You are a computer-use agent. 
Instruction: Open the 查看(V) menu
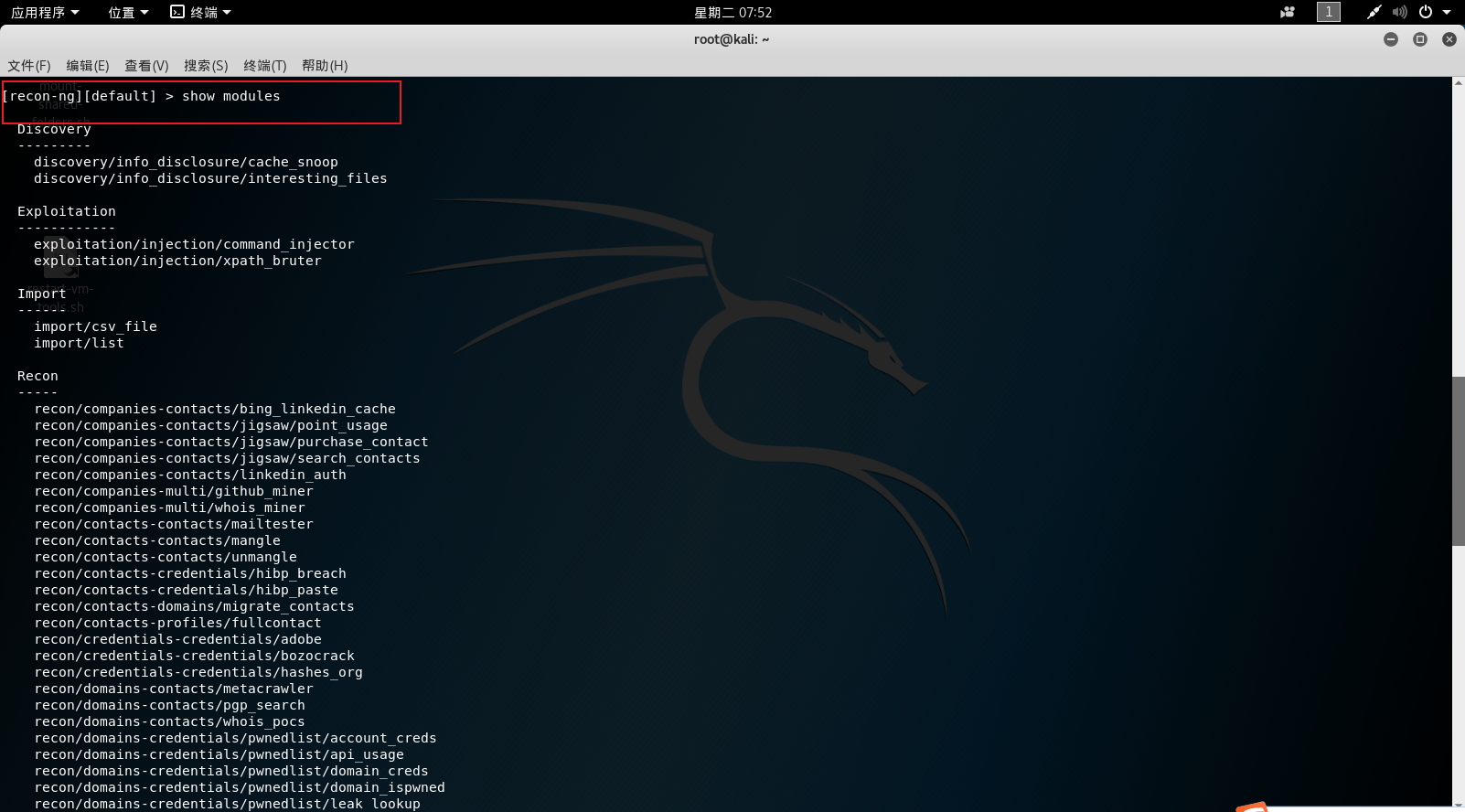point(146,65)
